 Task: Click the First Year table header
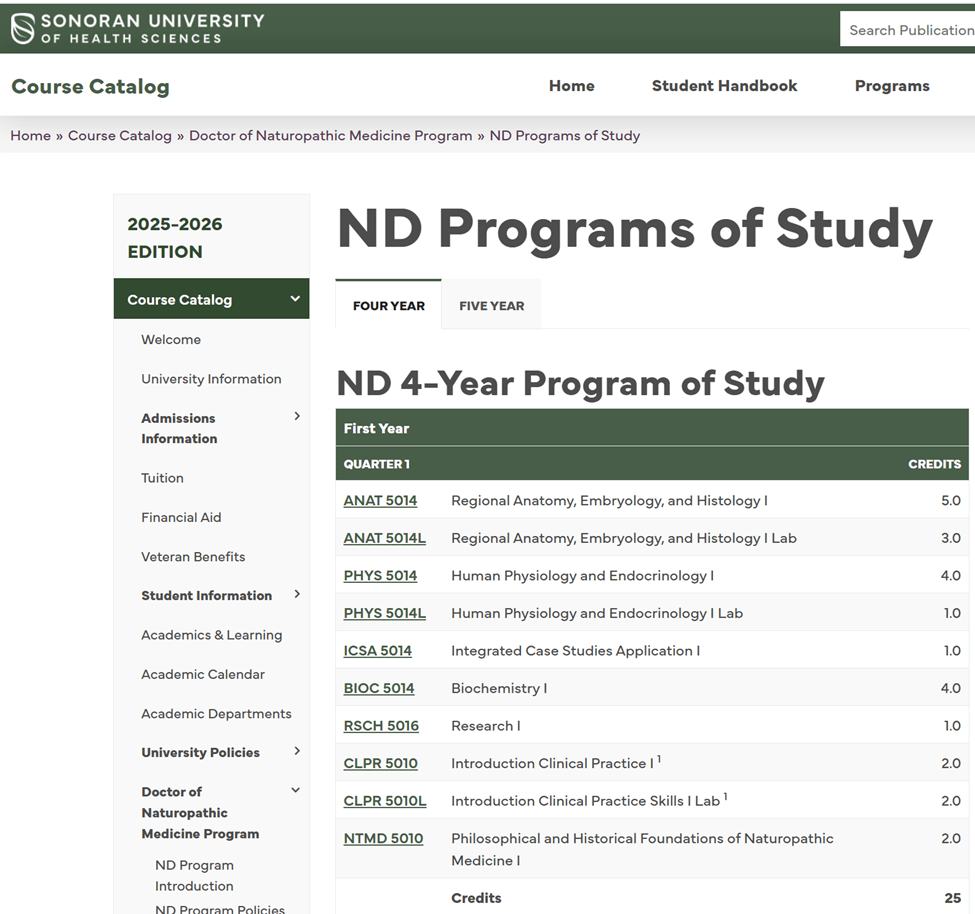376,428
